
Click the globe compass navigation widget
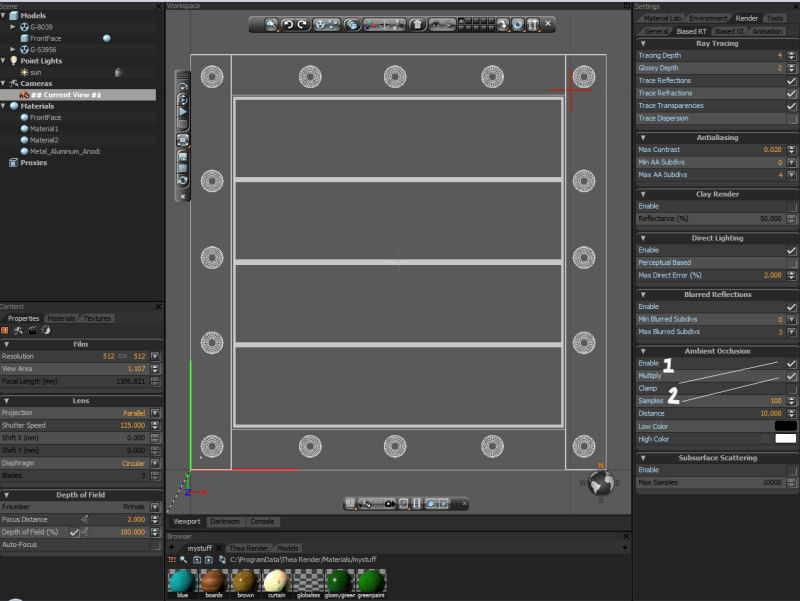pyautogui.click(x=603, y=484)
